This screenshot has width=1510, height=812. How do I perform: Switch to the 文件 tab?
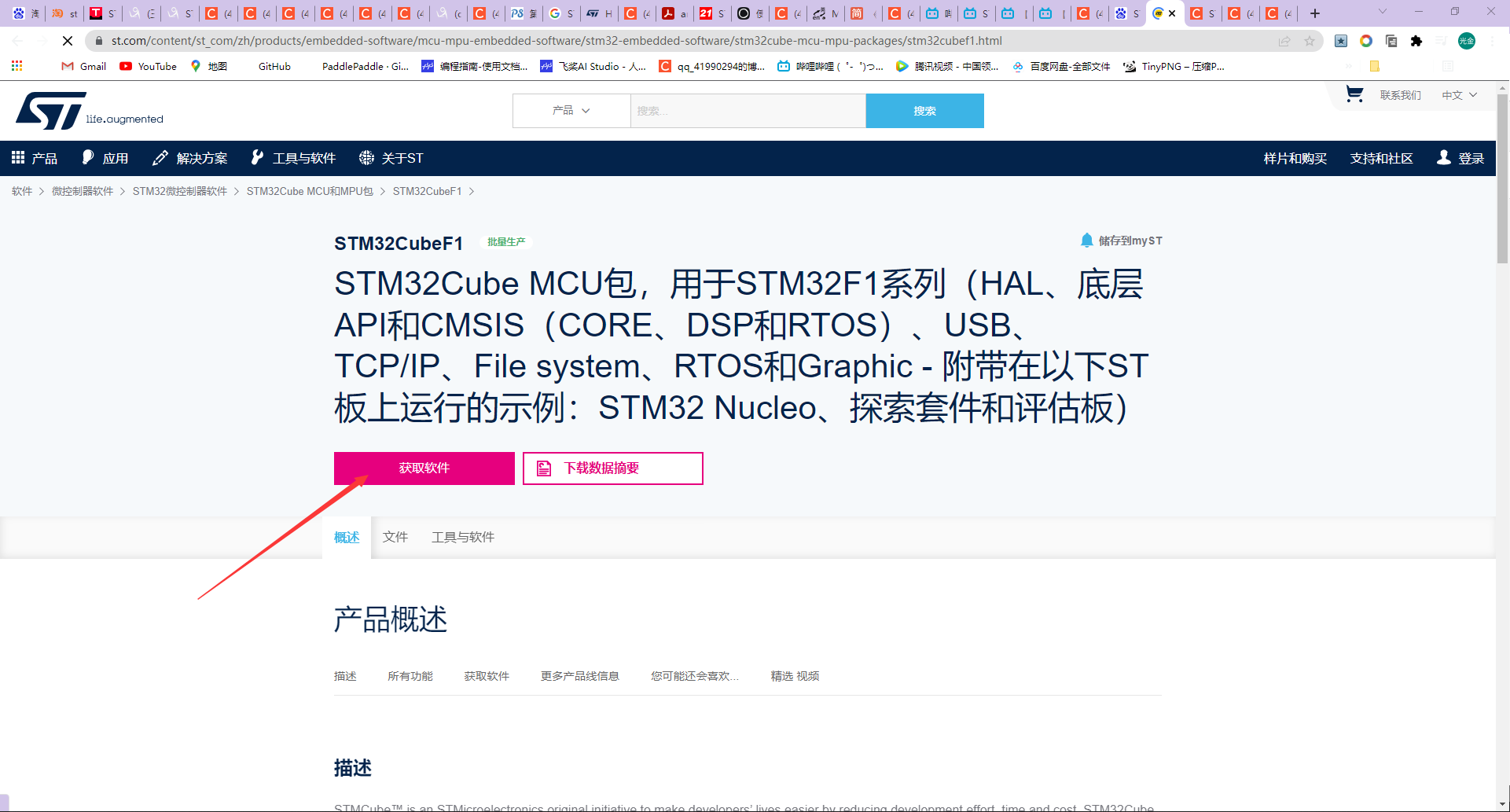395,537
